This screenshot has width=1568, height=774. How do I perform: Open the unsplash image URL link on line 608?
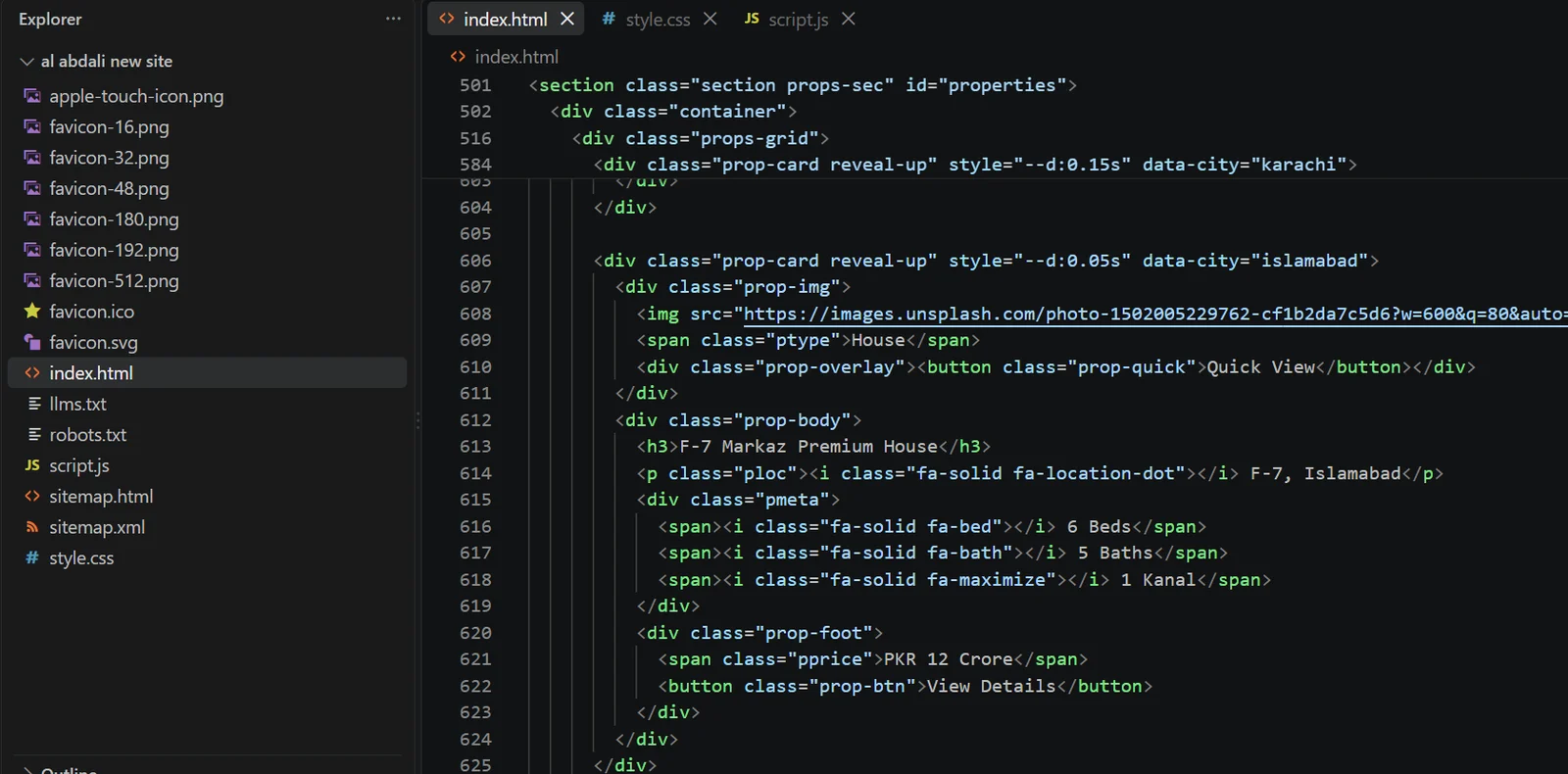(x=1155, y=314)
